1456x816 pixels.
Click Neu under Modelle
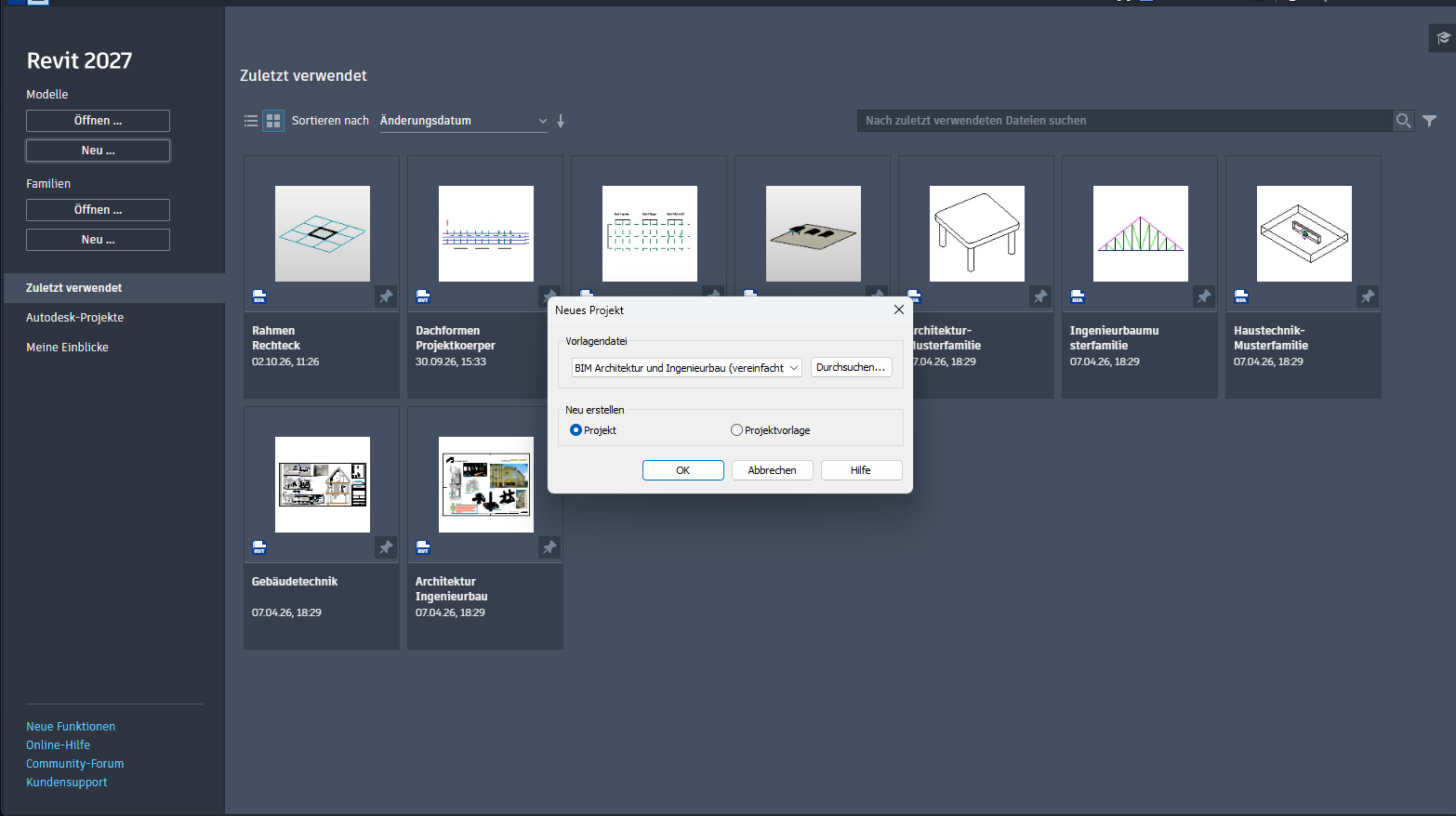tap(98, 151)
